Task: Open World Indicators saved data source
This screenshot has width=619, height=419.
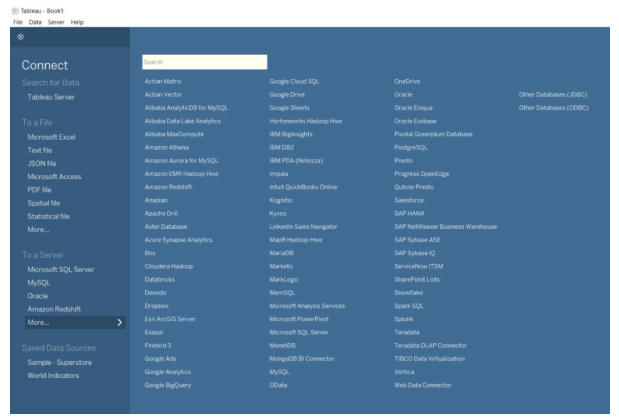Action: (x=53, y=376)
